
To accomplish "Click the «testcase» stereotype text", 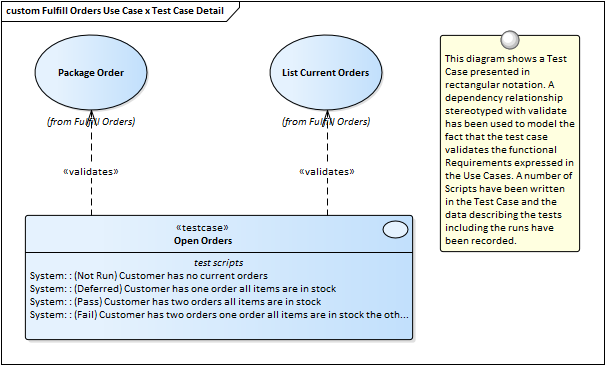I will (x=202, y=228).
